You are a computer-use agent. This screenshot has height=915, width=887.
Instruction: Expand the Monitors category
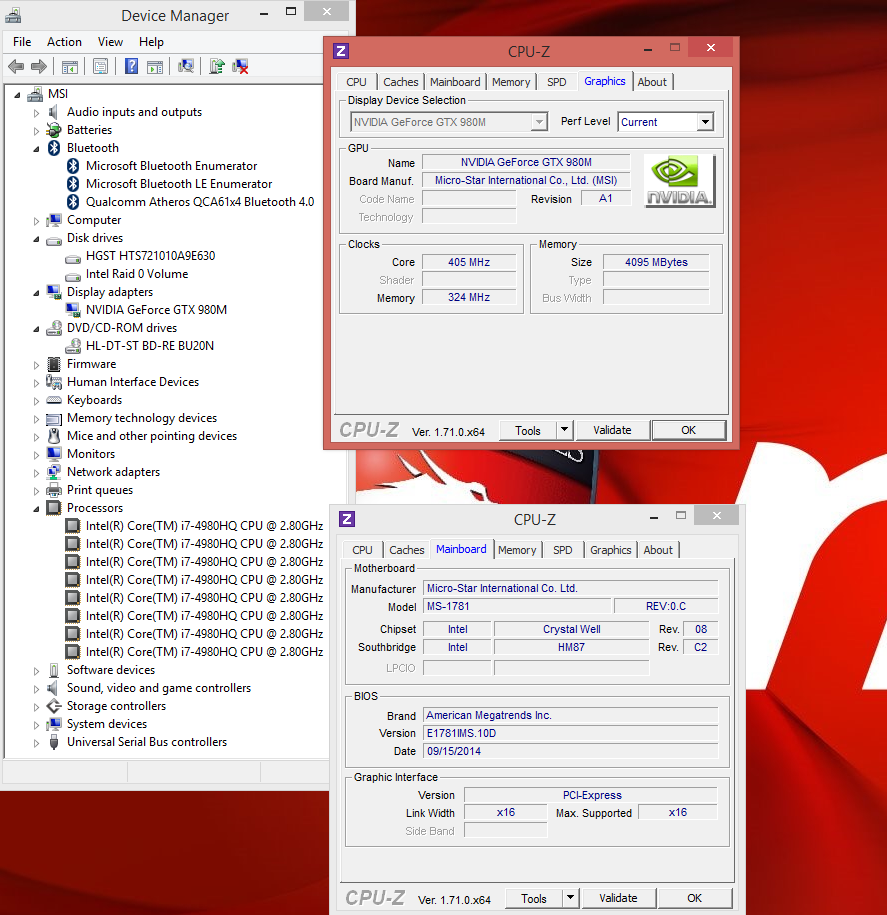(x=36, y=455)
